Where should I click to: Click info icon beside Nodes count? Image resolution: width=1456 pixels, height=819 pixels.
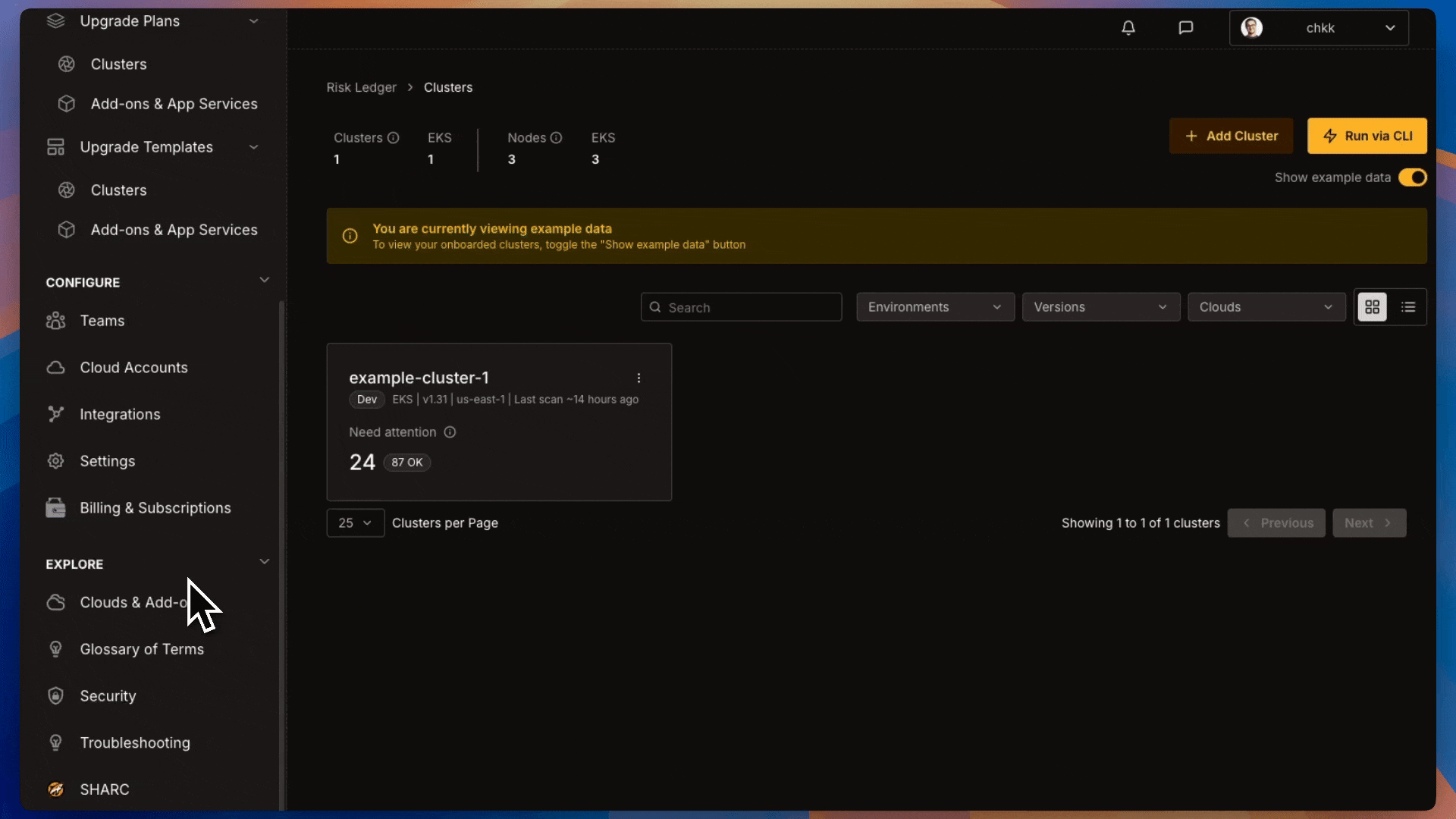pos(556,138)
